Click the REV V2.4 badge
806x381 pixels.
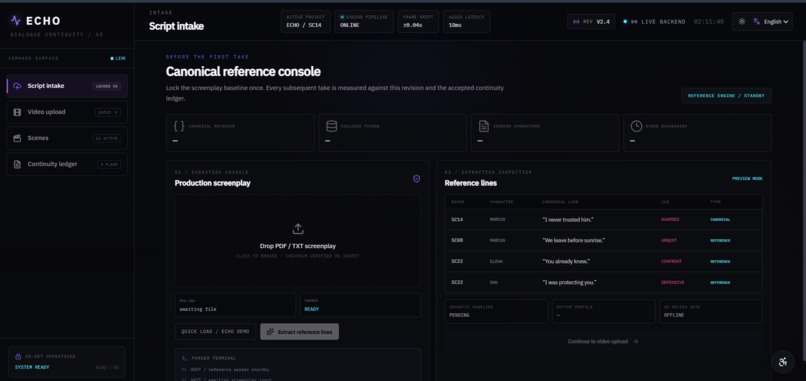pyautogui.click(x=591, y=22)
